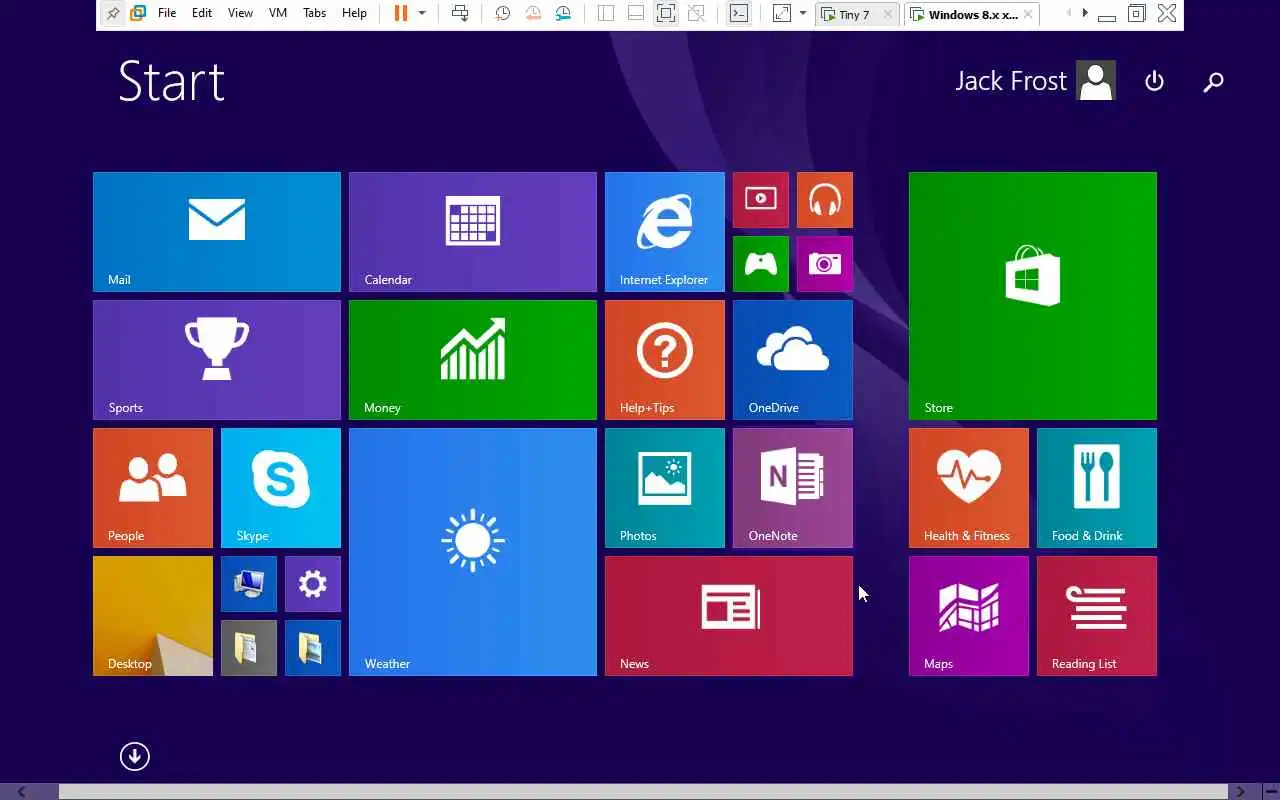Open the Food & Drink tile
The image size is (1280, 800).
[1097, 488]
